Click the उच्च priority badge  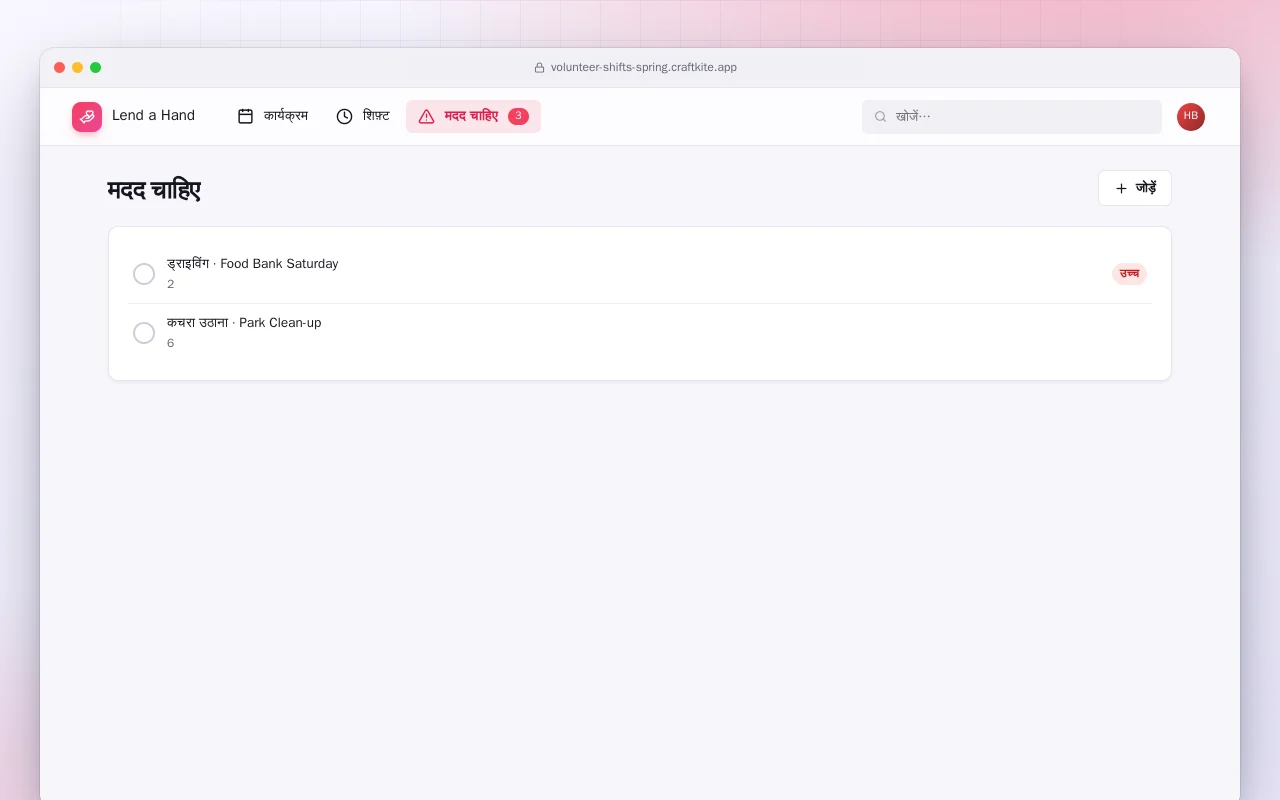pyautogui.click(x=1129, y=274)
